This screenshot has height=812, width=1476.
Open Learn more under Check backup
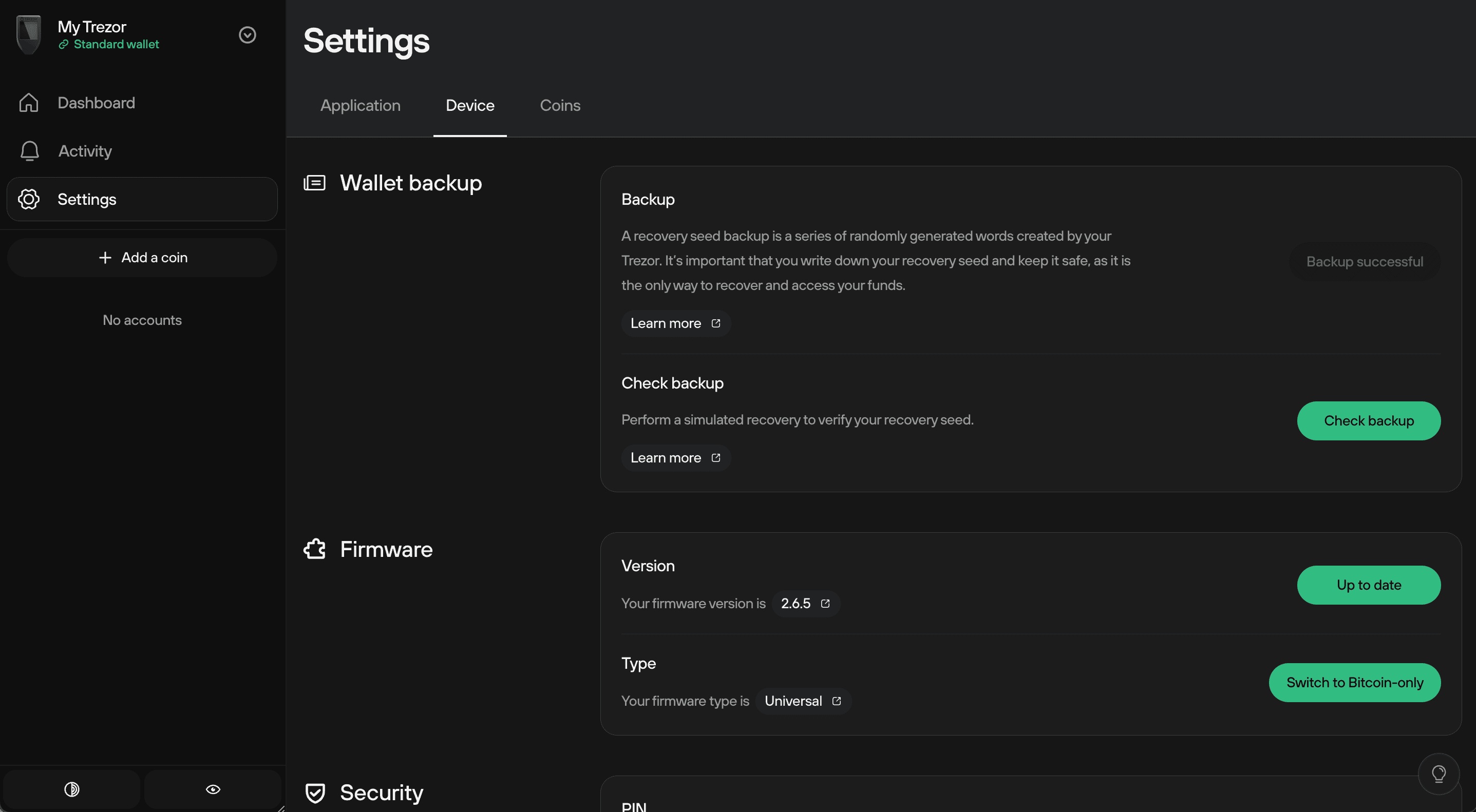pyautogui.click(x=676, y=458)
